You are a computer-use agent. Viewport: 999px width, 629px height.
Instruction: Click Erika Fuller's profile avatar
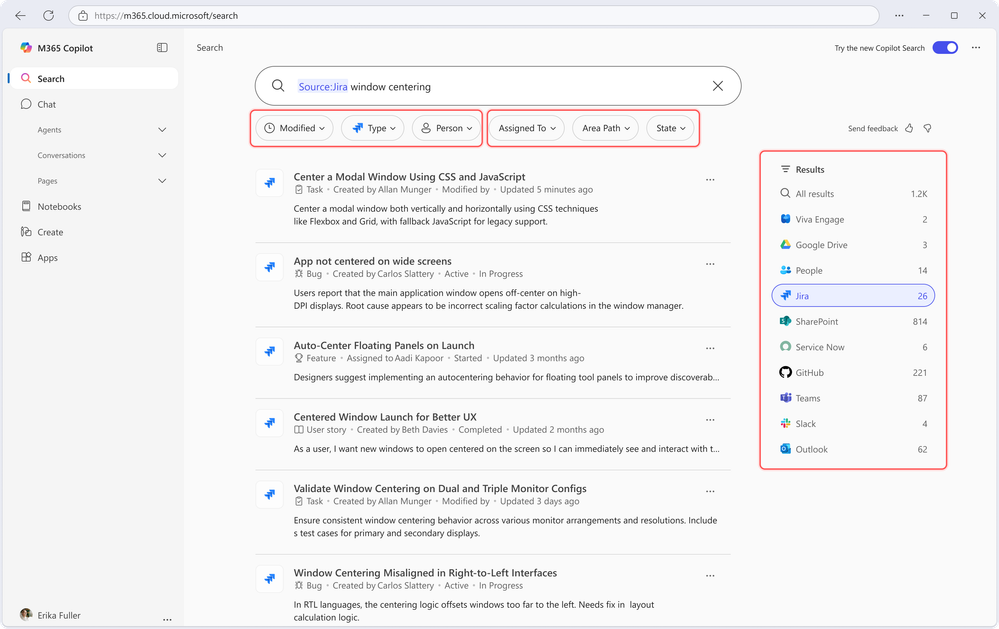[x=26, y=614]
